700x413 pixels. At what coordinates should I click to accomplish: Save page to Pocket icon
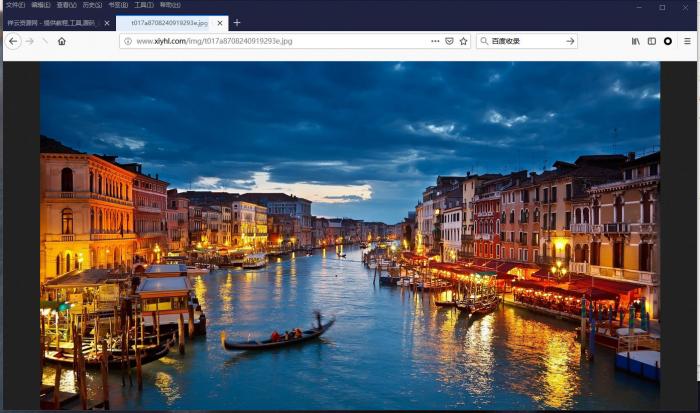coord(449,41)
